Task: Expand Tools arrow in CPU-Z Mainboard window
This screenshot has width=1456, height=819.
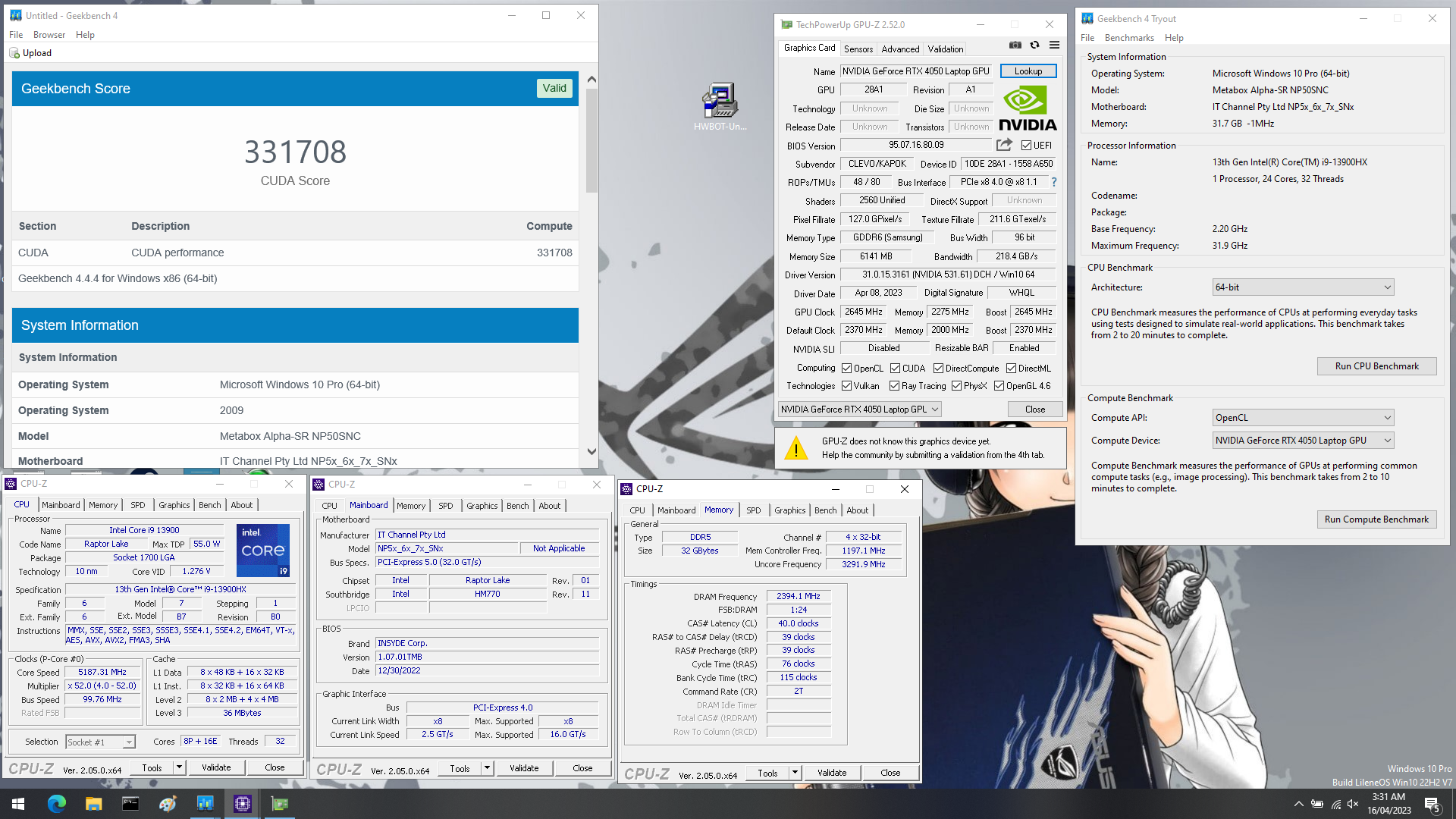Action: click(487, 768)
